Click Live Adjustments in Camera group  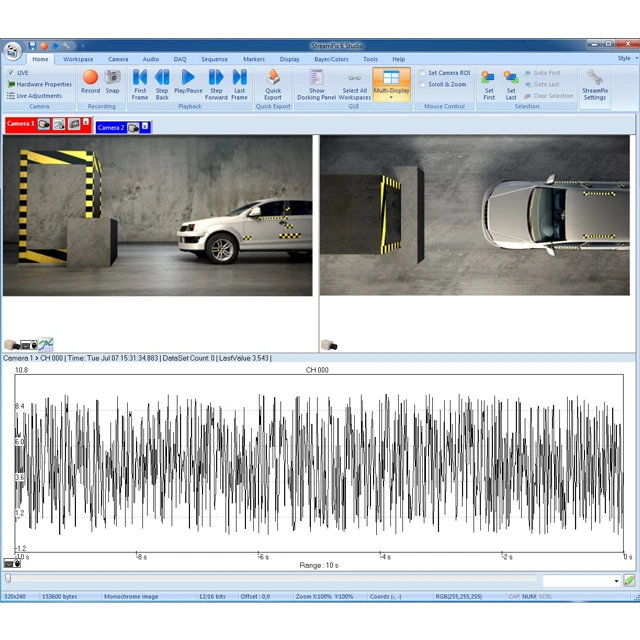(x=38, y=95)
